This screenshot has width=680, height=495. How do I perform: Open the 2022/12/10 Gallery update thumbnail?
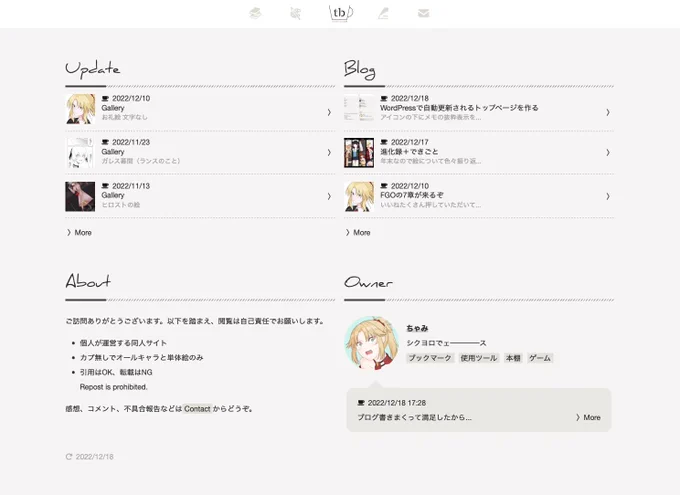80,109
